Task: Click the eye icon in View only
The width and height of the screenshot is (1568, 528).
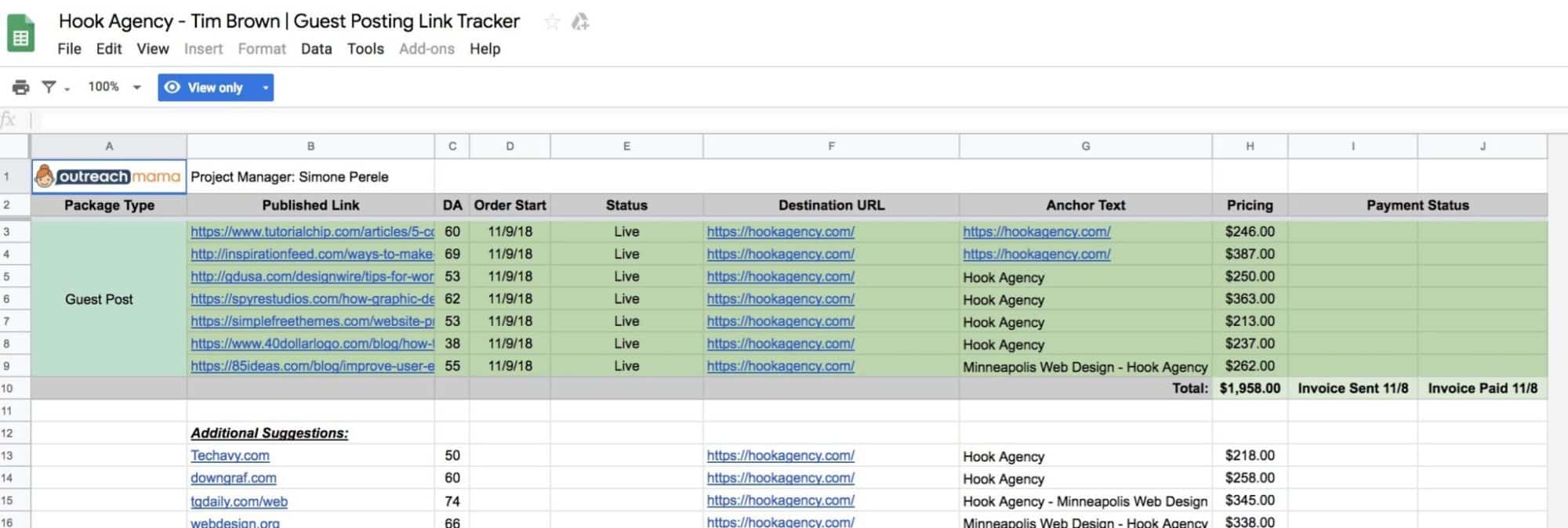Action: coord(172,87)
